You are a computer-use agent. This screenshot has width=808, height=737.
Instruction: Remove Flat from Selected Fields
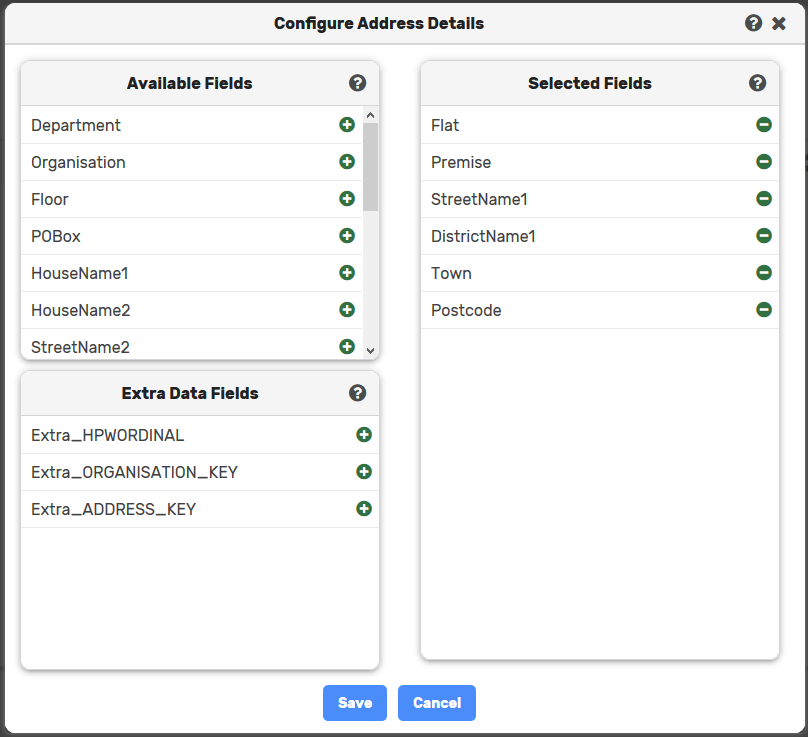[764, 125]
